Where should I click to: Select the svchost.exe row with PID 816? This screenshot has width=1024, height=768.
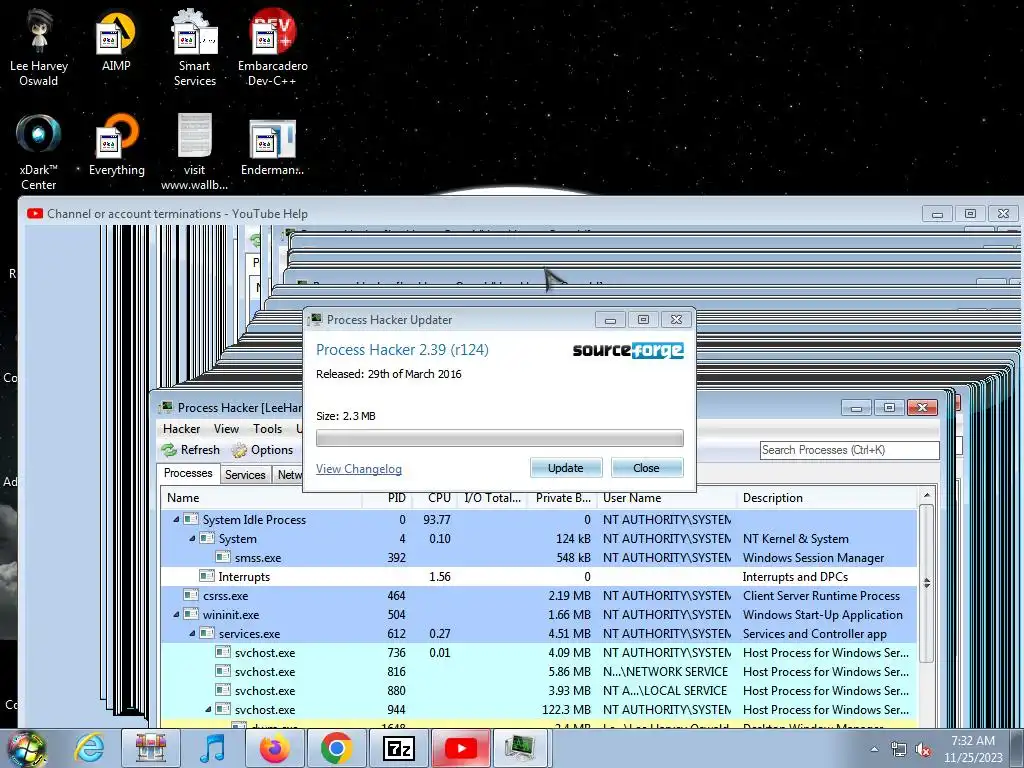click(x=539, y=671)
